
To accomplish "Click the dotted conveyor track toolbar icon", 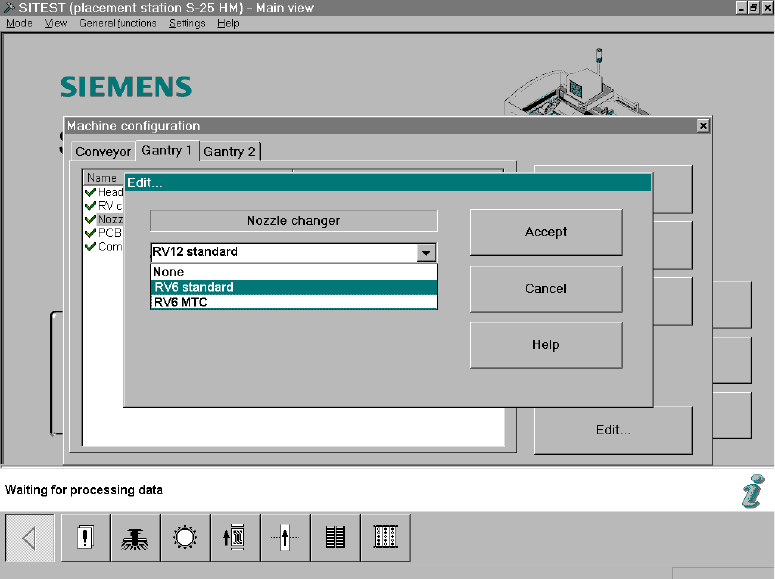I will click(x=386, y=538).
